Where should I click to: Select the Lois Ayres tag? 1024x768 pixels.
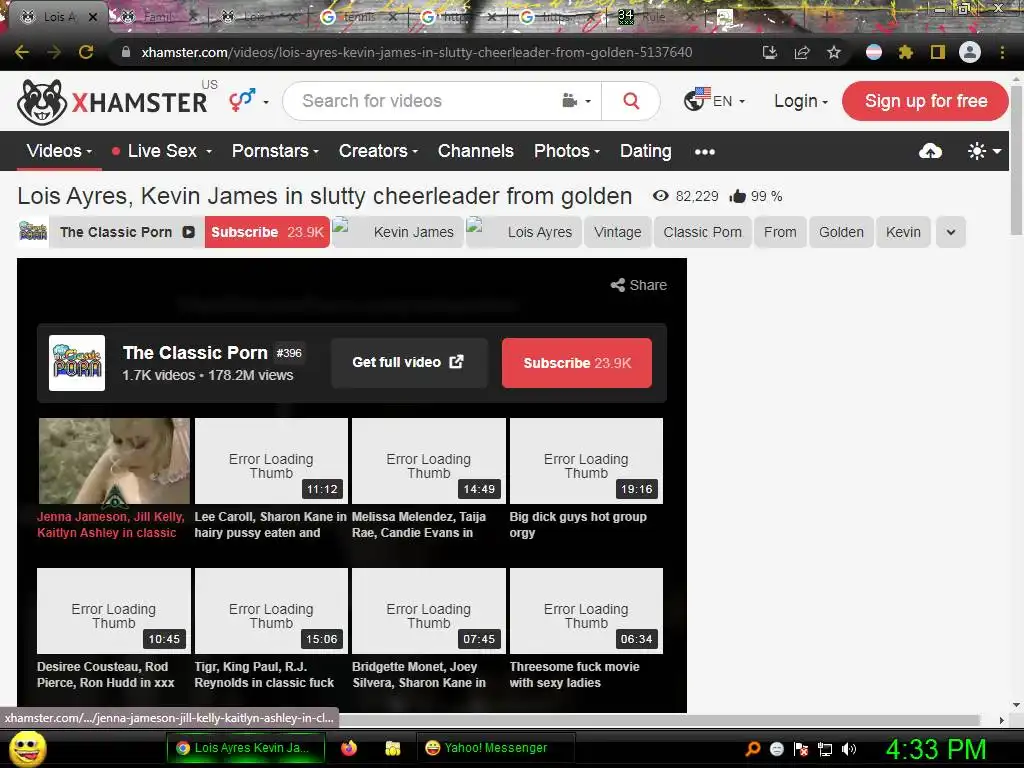click(x=524, y=232)
